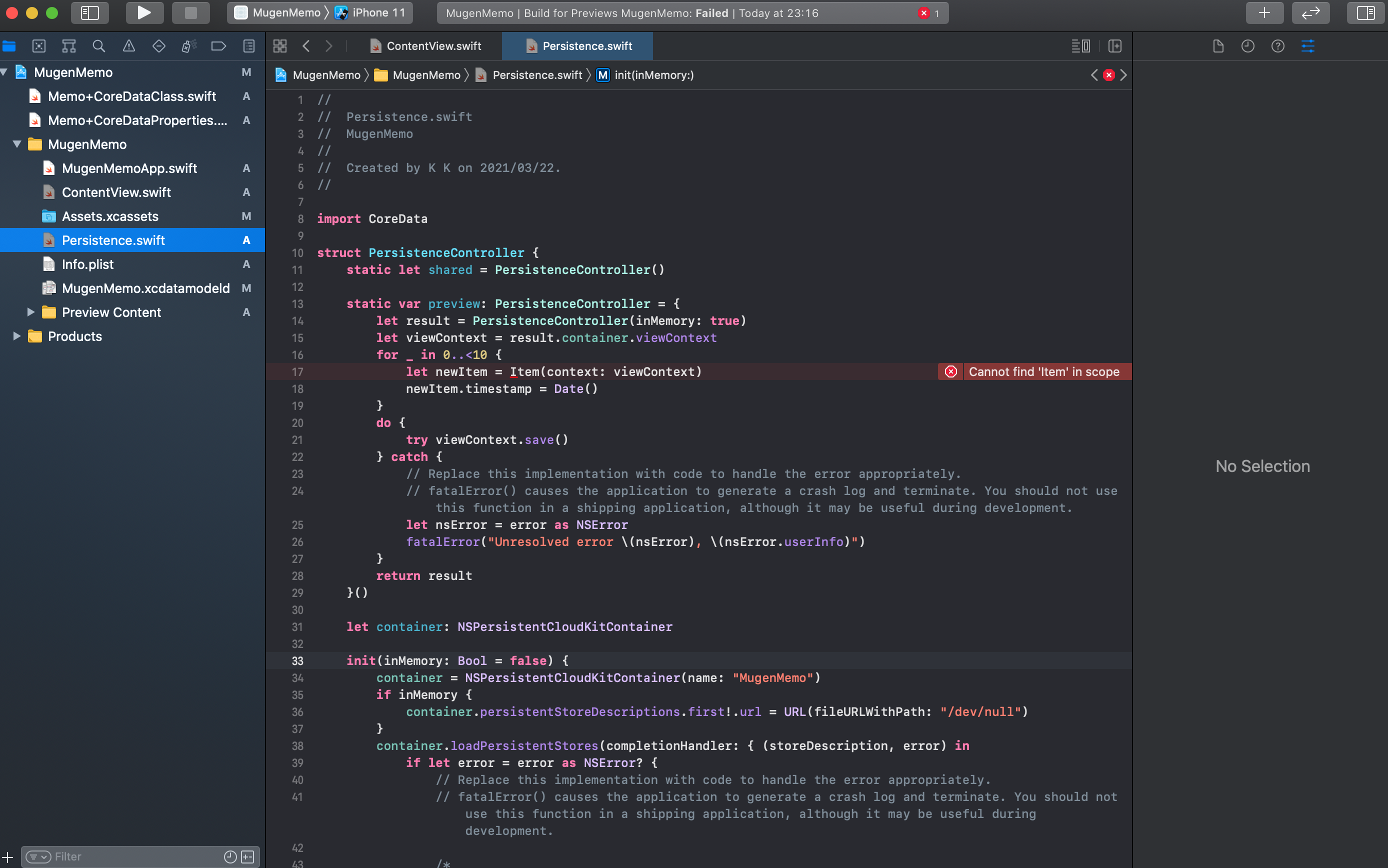
Task: Click the build failed status text
Action: [632, 13]
